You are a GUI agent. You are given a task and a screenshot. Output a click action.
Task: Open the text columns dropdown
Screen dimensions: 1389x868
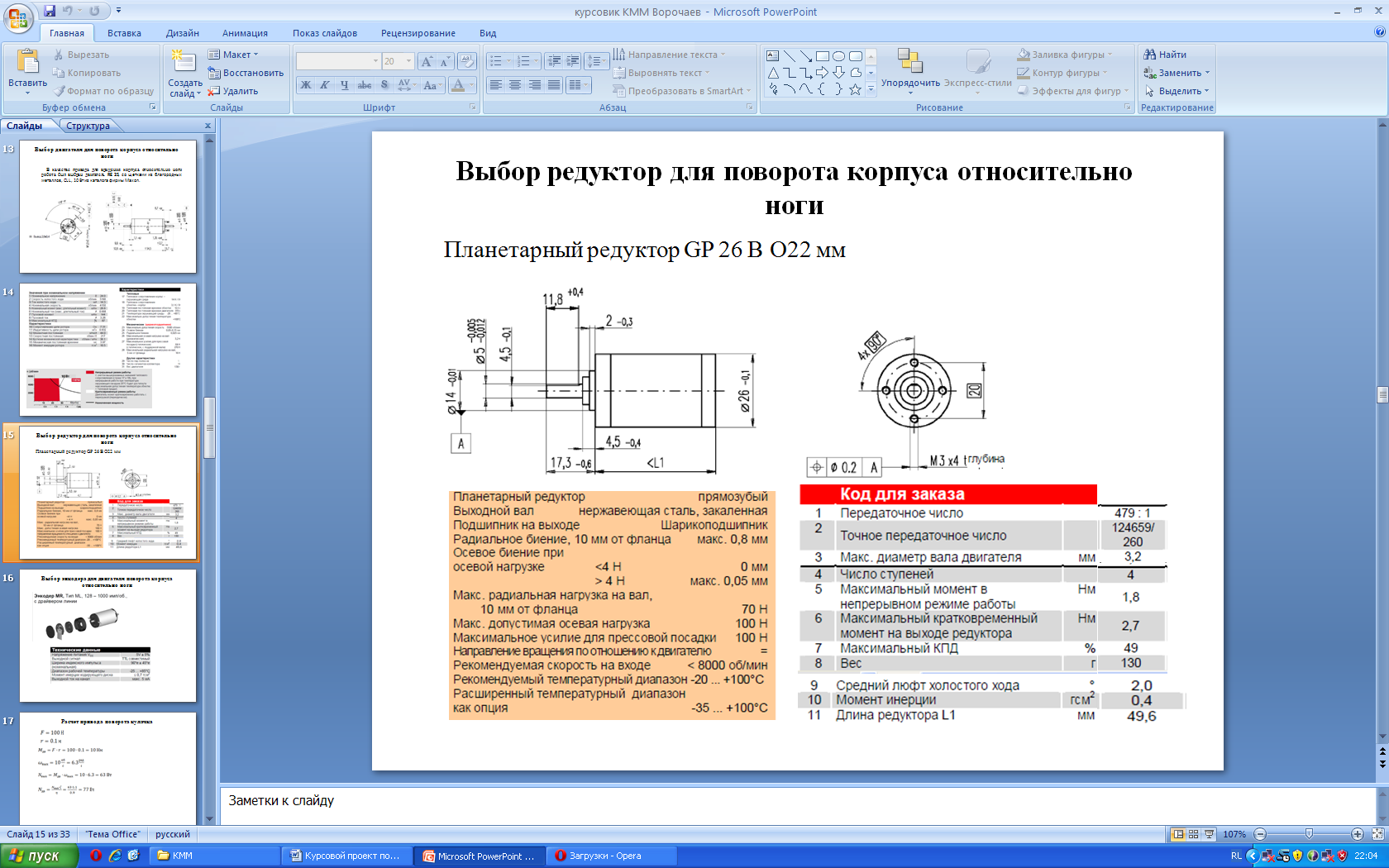pos(579,85)
